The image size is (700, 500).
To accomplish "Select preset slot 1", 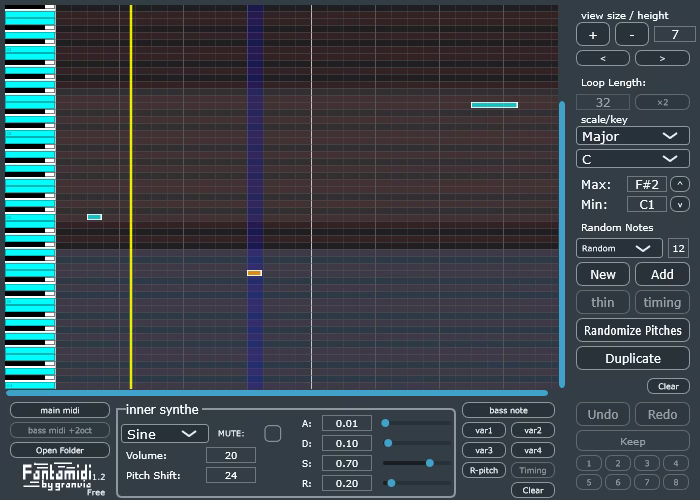I will pos(589,463).
